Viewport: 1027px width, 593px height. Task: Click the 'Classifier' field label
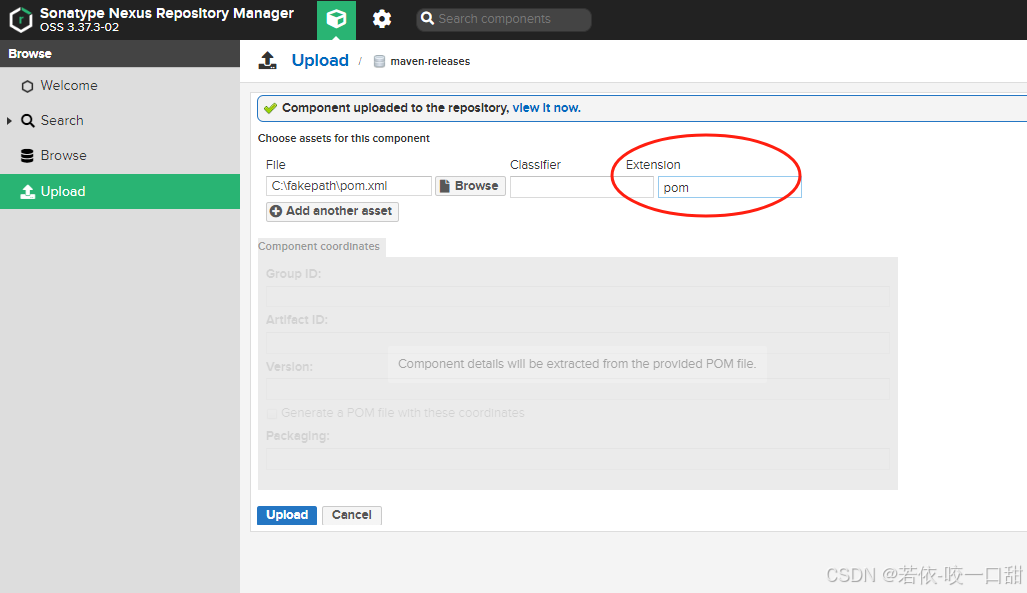536,164
